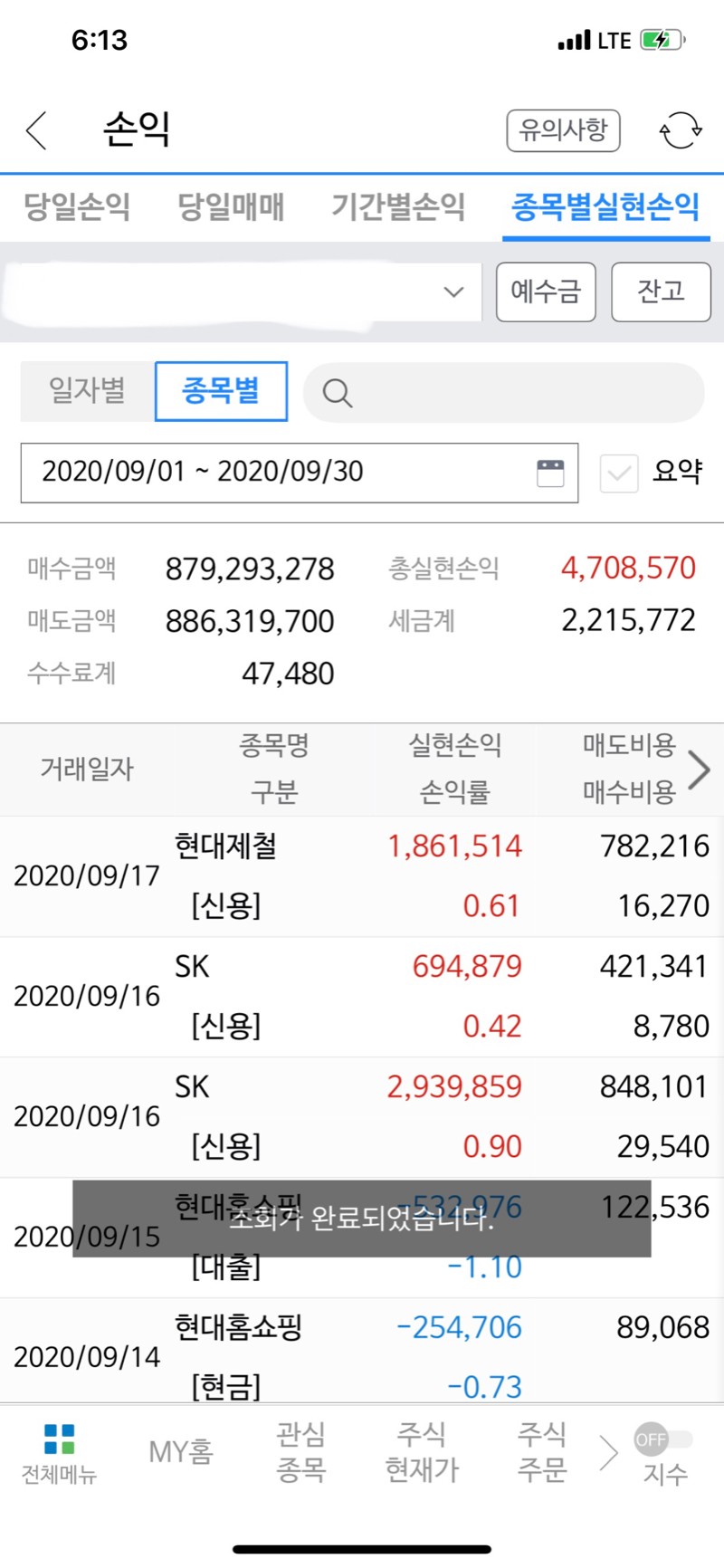
Task: Tap the SK realized profit 694,879
Action: (x=467, y=967)
